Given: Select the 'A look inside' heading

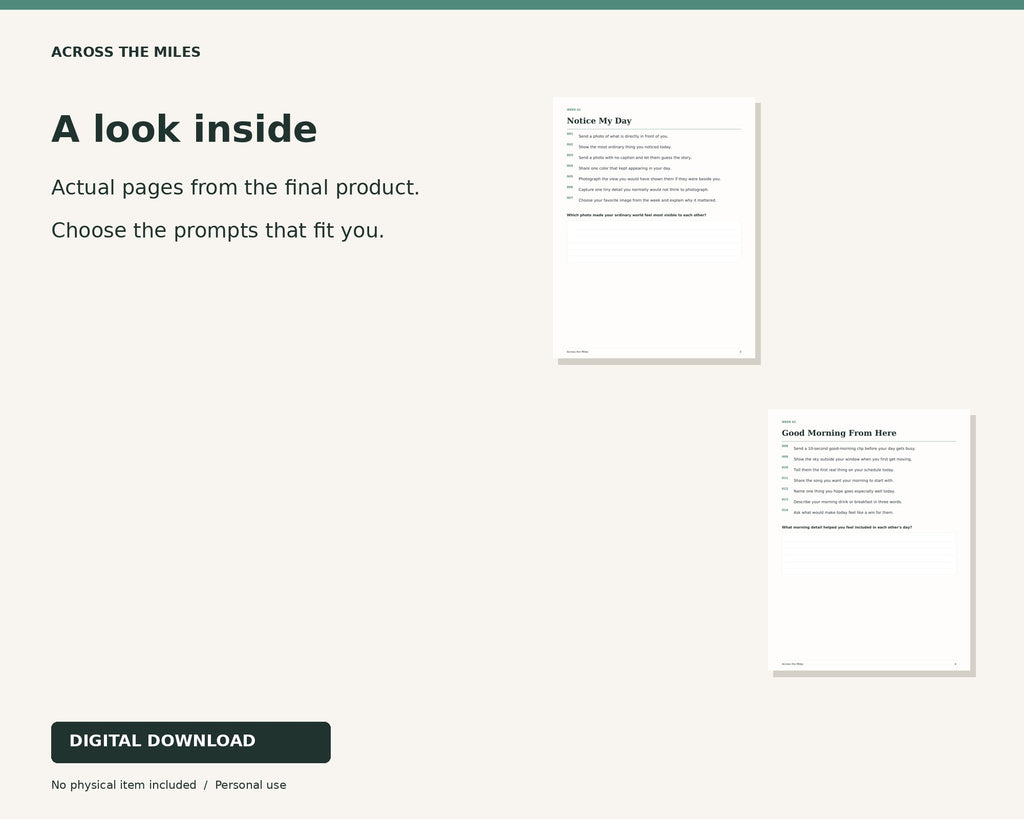Looking at the screenshot, I should (184, 129).
